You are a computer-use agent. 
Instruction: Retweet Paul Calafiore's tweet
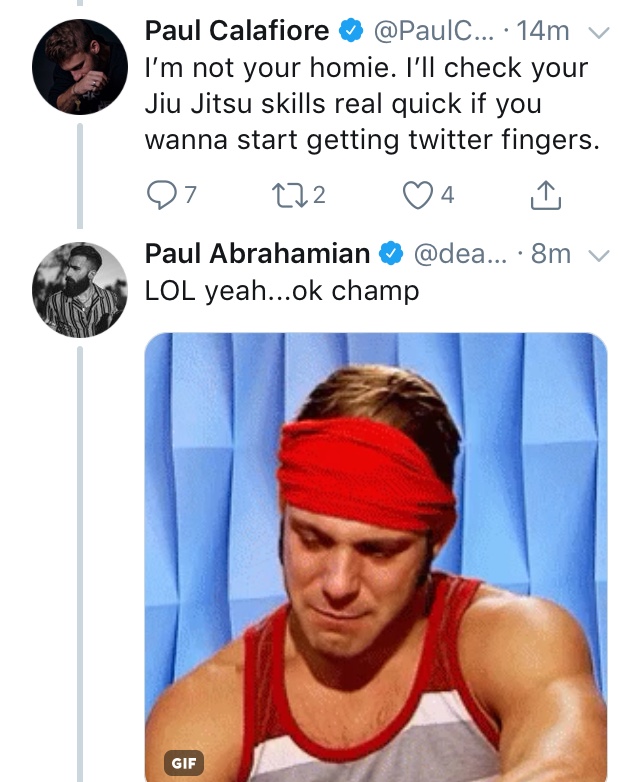[285, 195]
